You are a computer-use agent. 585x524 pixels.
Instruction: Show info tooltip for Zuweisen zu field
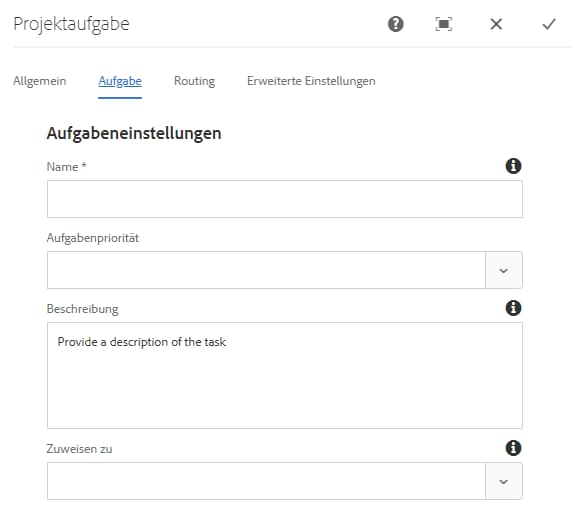(513, 448)
